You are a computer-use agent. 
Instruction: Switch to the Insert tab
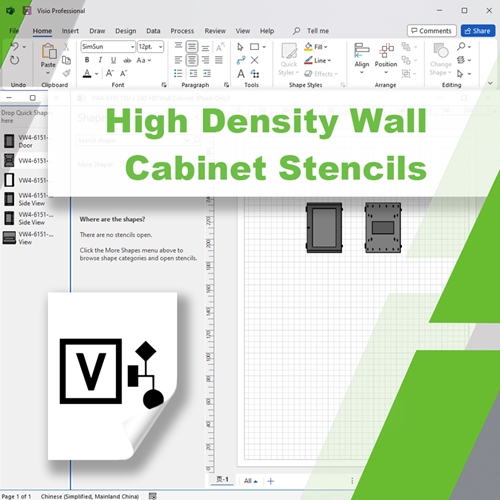70,31
